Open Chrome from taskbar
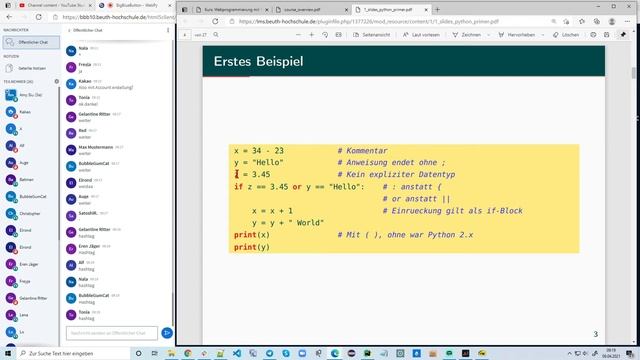 click(188, 353)
